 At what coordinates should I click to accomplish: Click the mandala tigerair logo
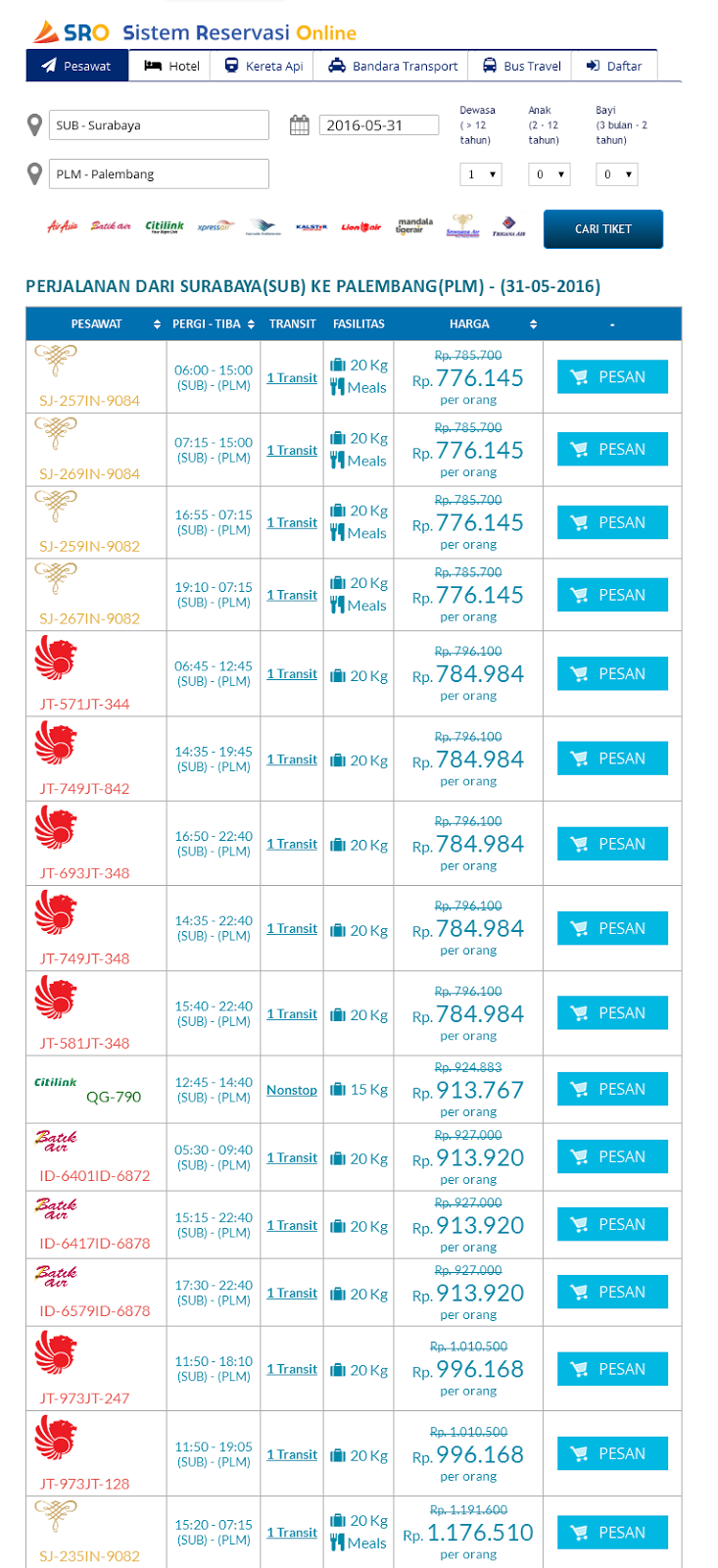pyautogui.click(x=414, y=226)
